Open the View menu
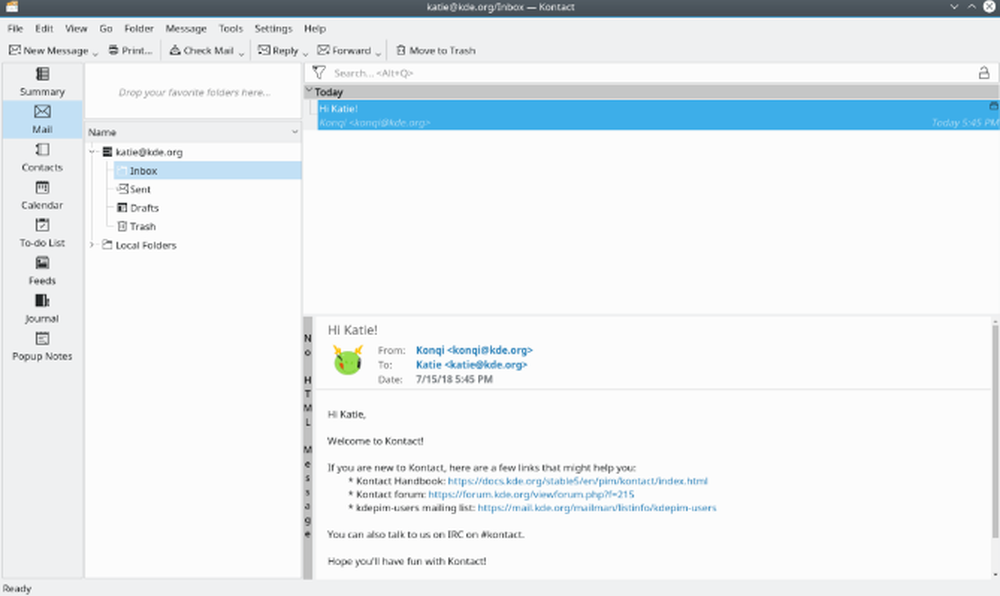 (x=76, y=28)
